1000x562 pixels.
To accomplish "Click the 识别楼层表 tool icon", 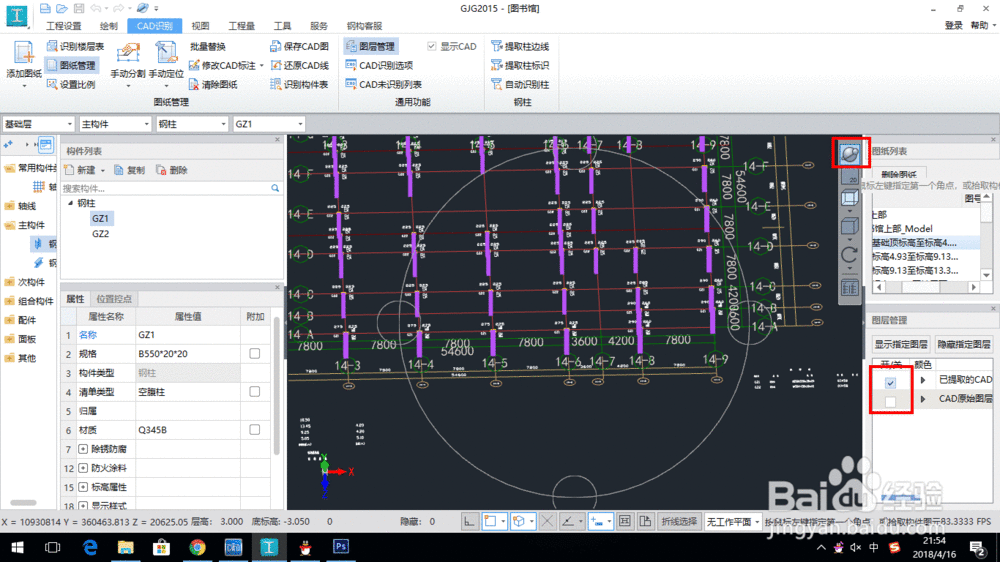I will (x=53, y=46).
